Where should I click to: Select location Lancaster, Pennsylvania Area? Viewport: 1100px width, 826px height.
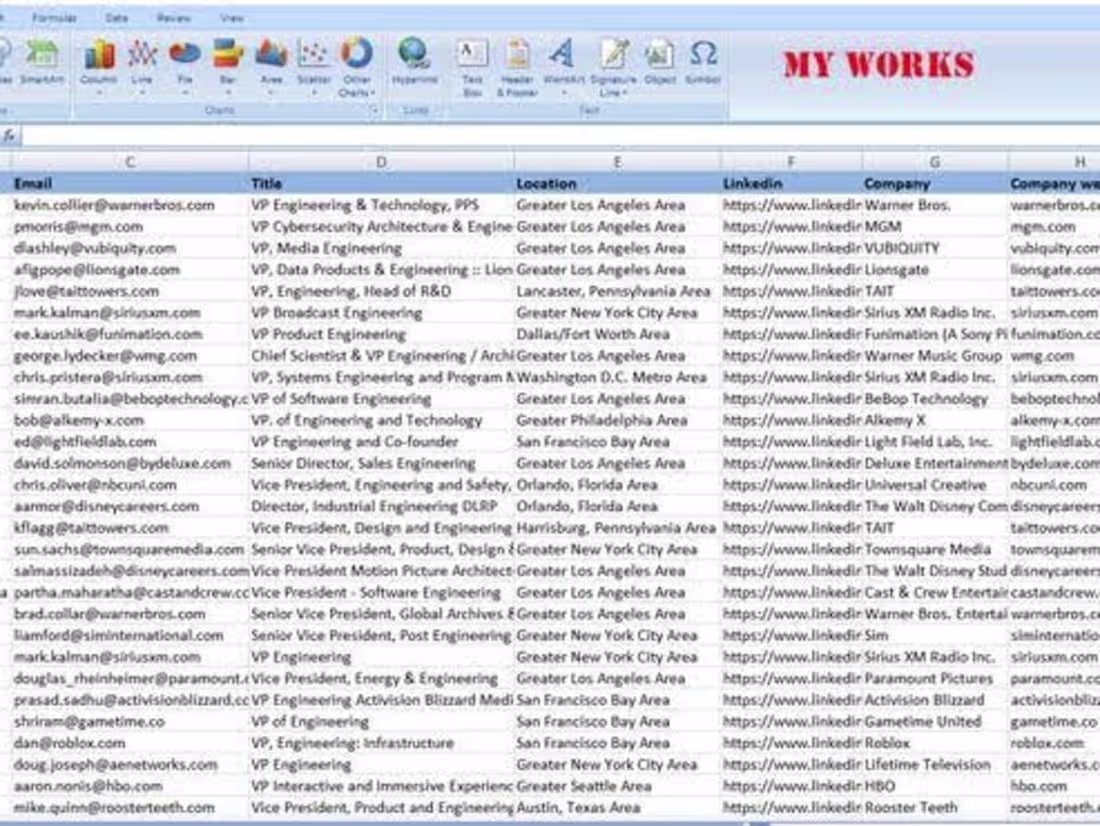(x=617, y=291)
